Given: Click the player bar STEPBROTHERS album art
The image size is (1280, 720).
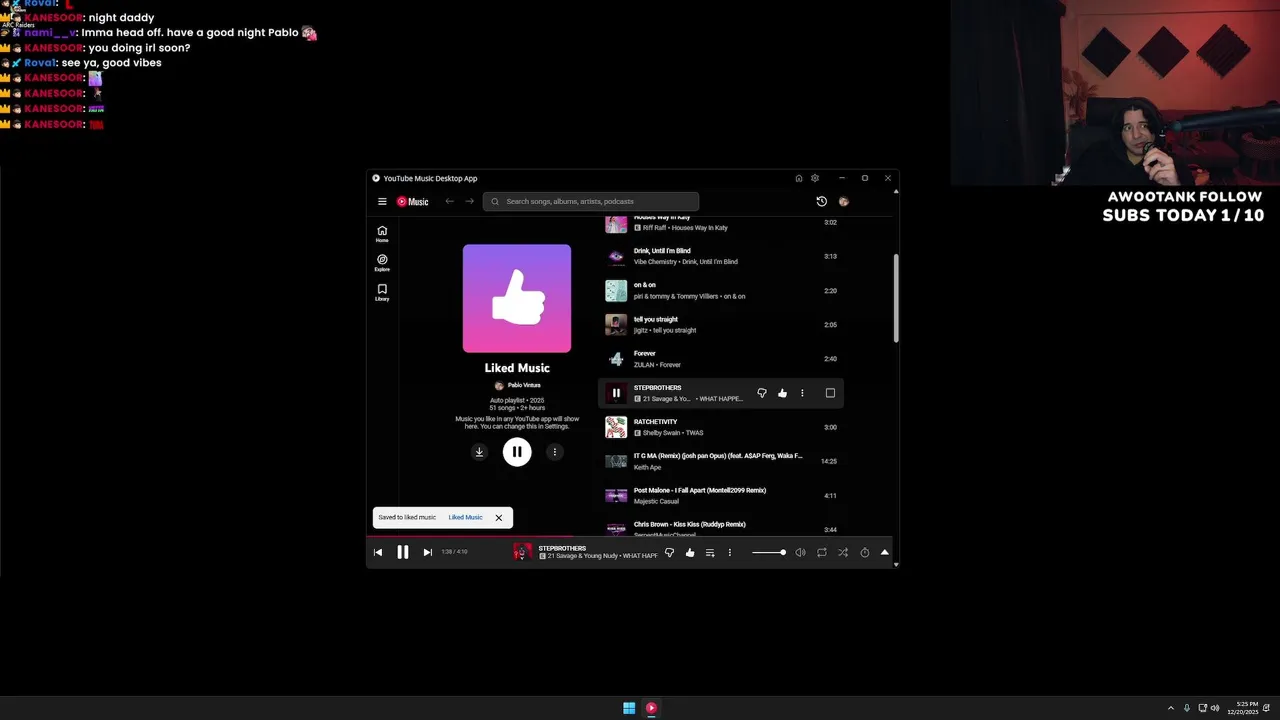Looking at the screenshot, I should coord(522,552).
